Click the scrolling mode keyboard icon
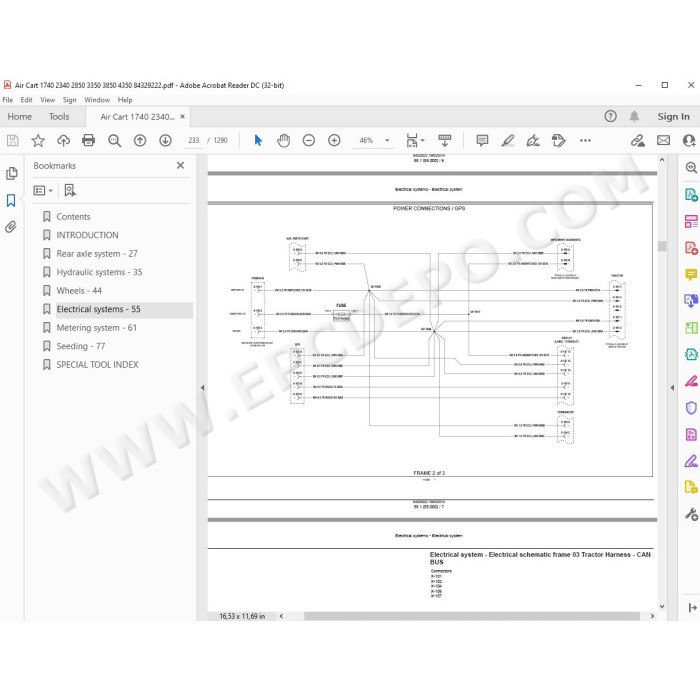This screenshot has width=700, height=700. 445,141
